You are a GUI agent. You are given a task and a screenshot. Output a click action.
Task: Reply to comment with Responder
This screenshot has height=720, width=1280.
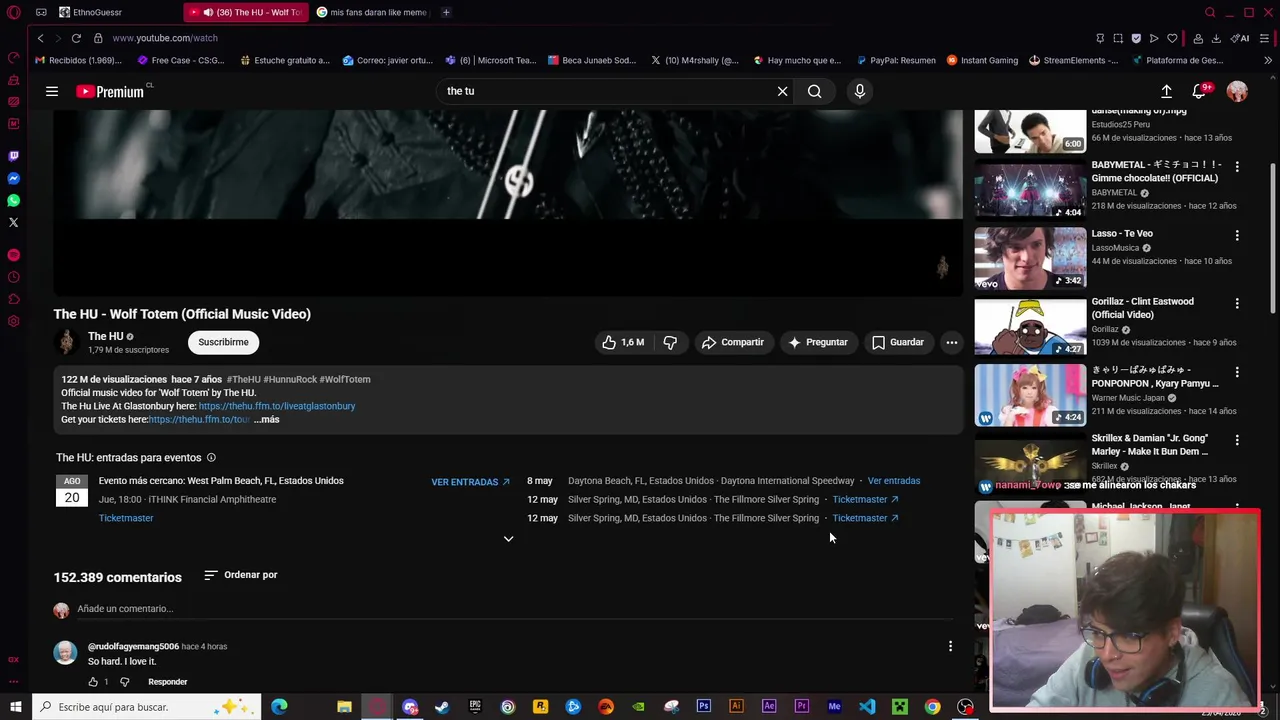(x=168, y=682)
